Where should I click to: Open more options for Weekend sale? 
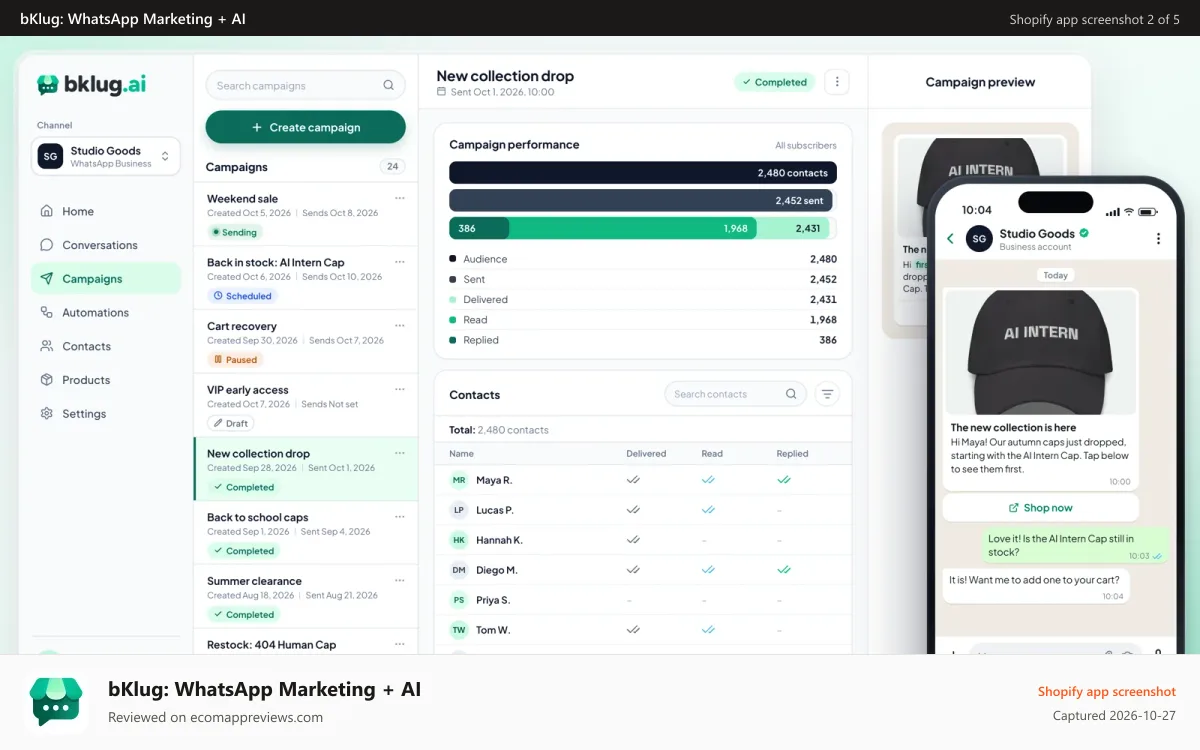(400, 198)
